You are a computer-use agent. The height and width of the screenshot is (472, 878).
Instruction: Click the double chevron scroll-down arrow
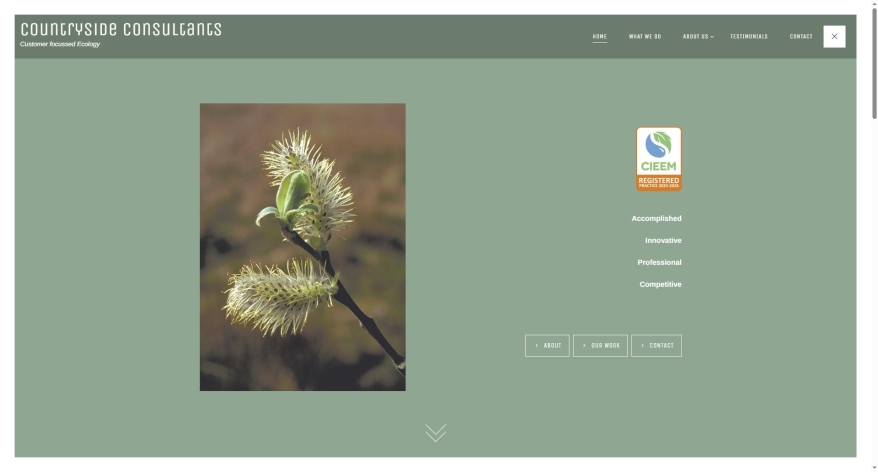435,433
